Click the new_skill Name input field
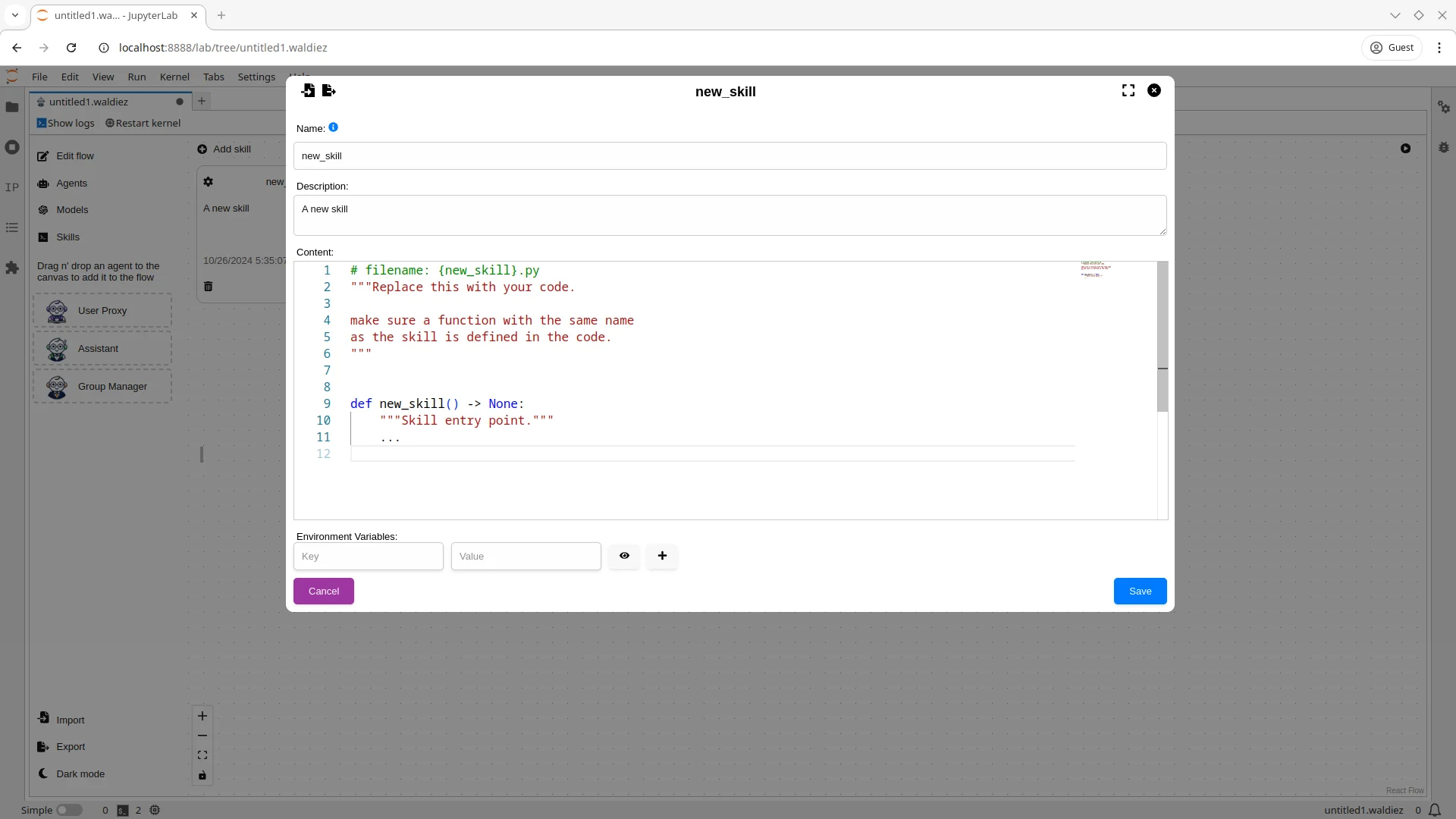The image size is (1456, 819). click(732, 156)
